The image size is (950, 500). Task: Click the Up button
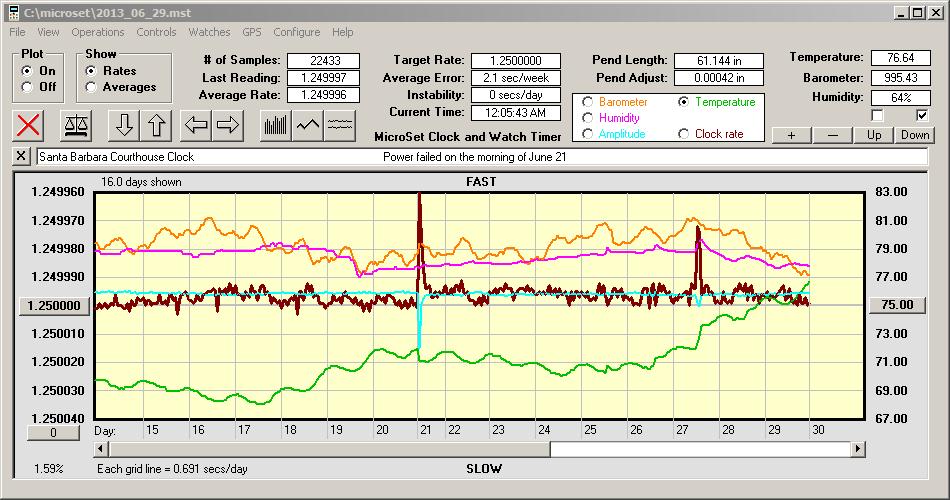874,135
